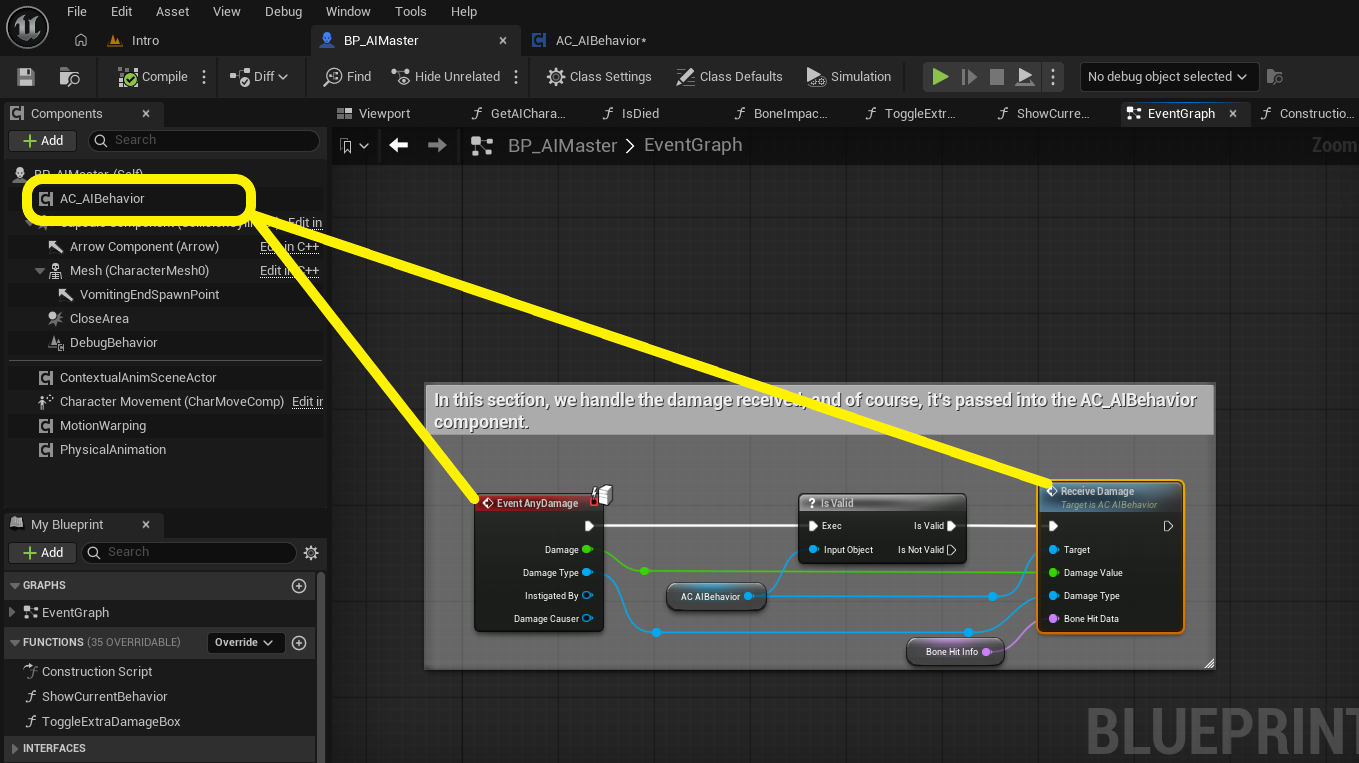
Task: Expand the INTERFACES section
Action: point(15,749)
